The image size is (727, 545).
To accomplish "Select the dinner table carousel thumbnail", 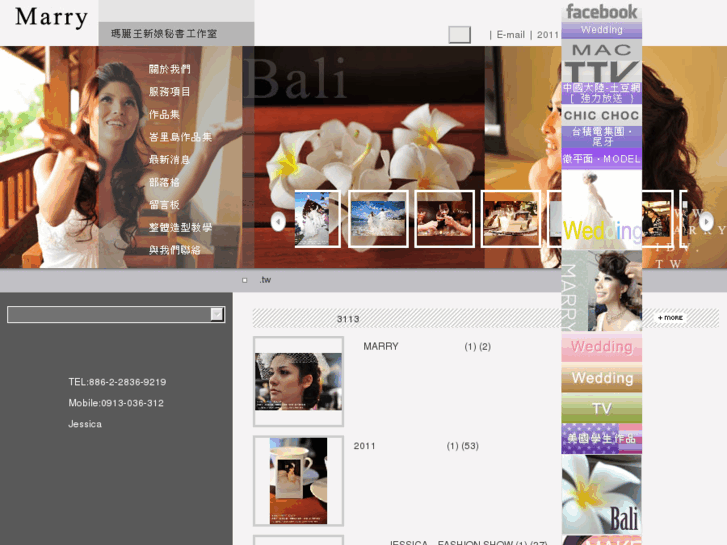I will click(511, 218).
